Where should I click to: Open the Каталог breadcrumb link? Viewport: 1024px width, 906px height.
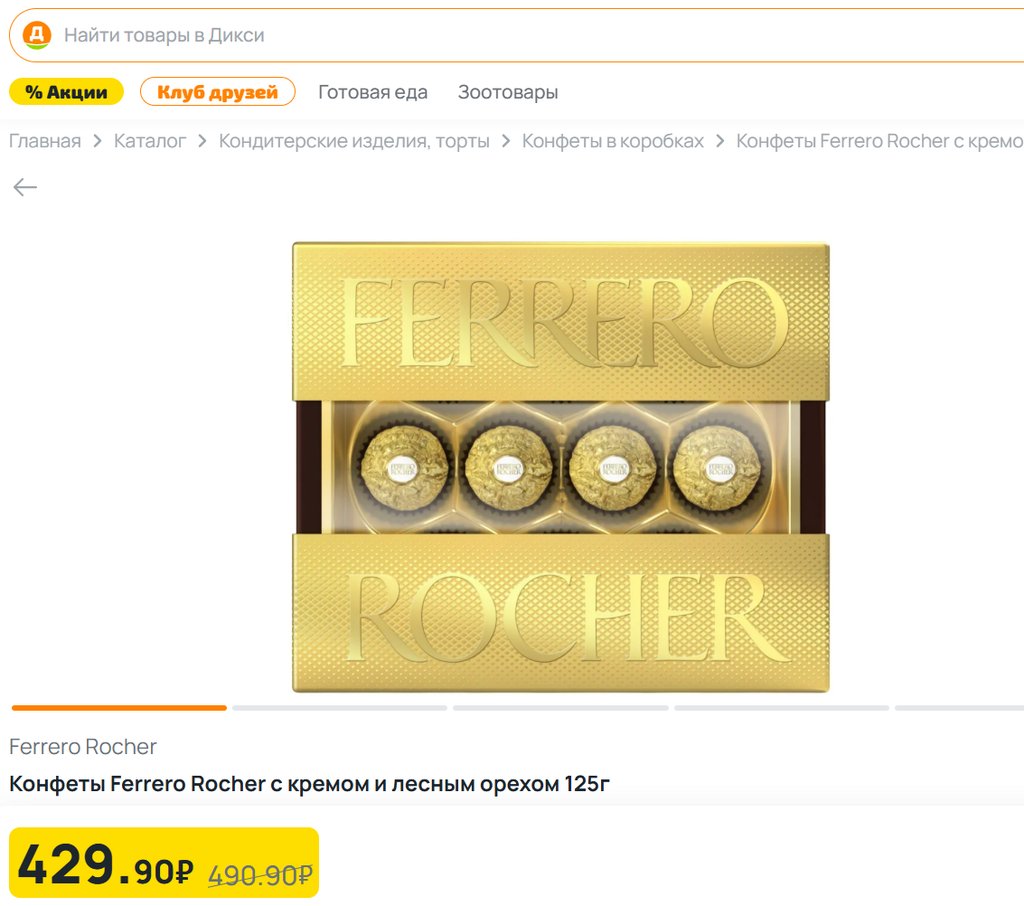click(x=150, y=141)
